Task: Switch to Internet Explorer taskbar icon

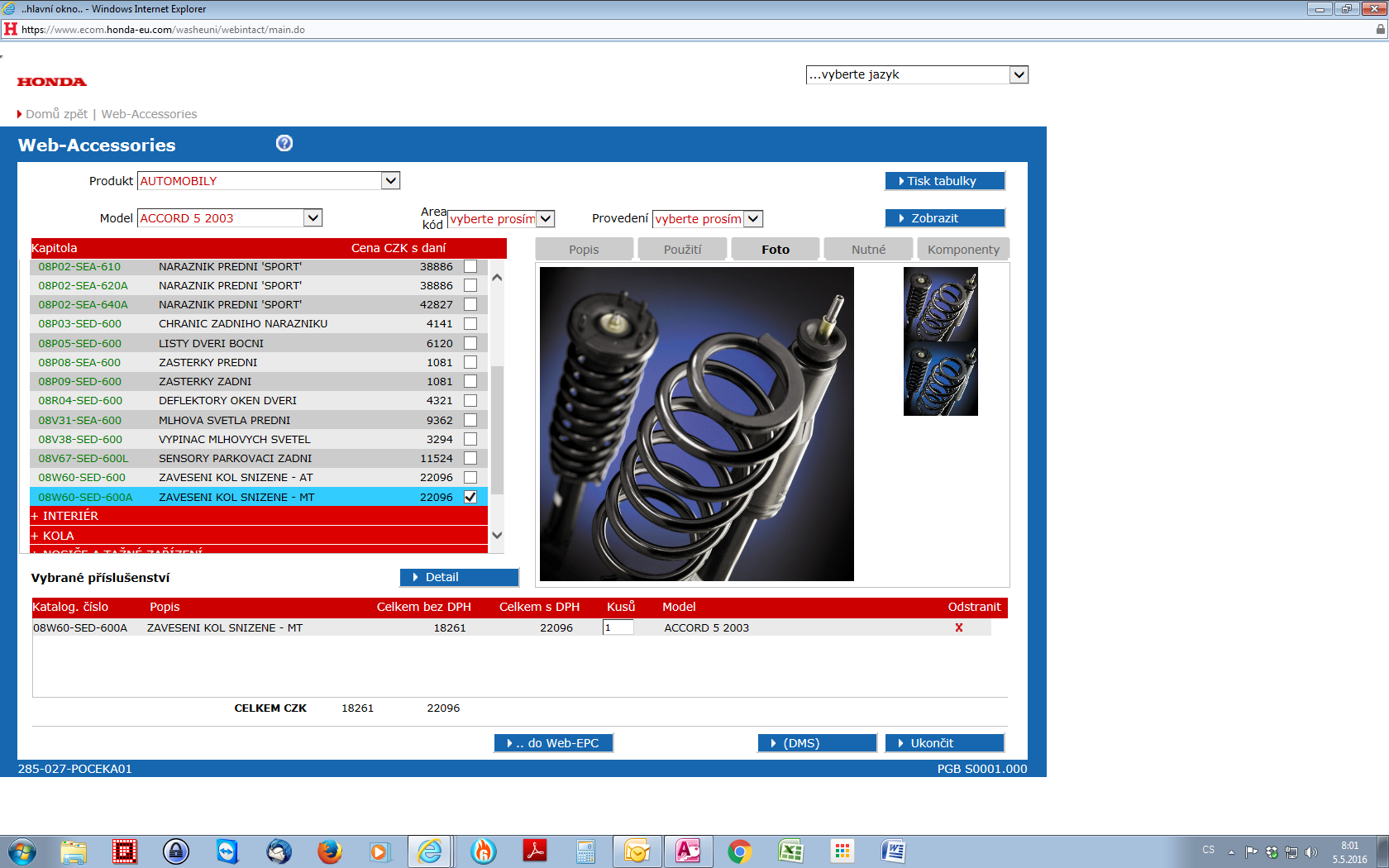Action: [430, 851]
